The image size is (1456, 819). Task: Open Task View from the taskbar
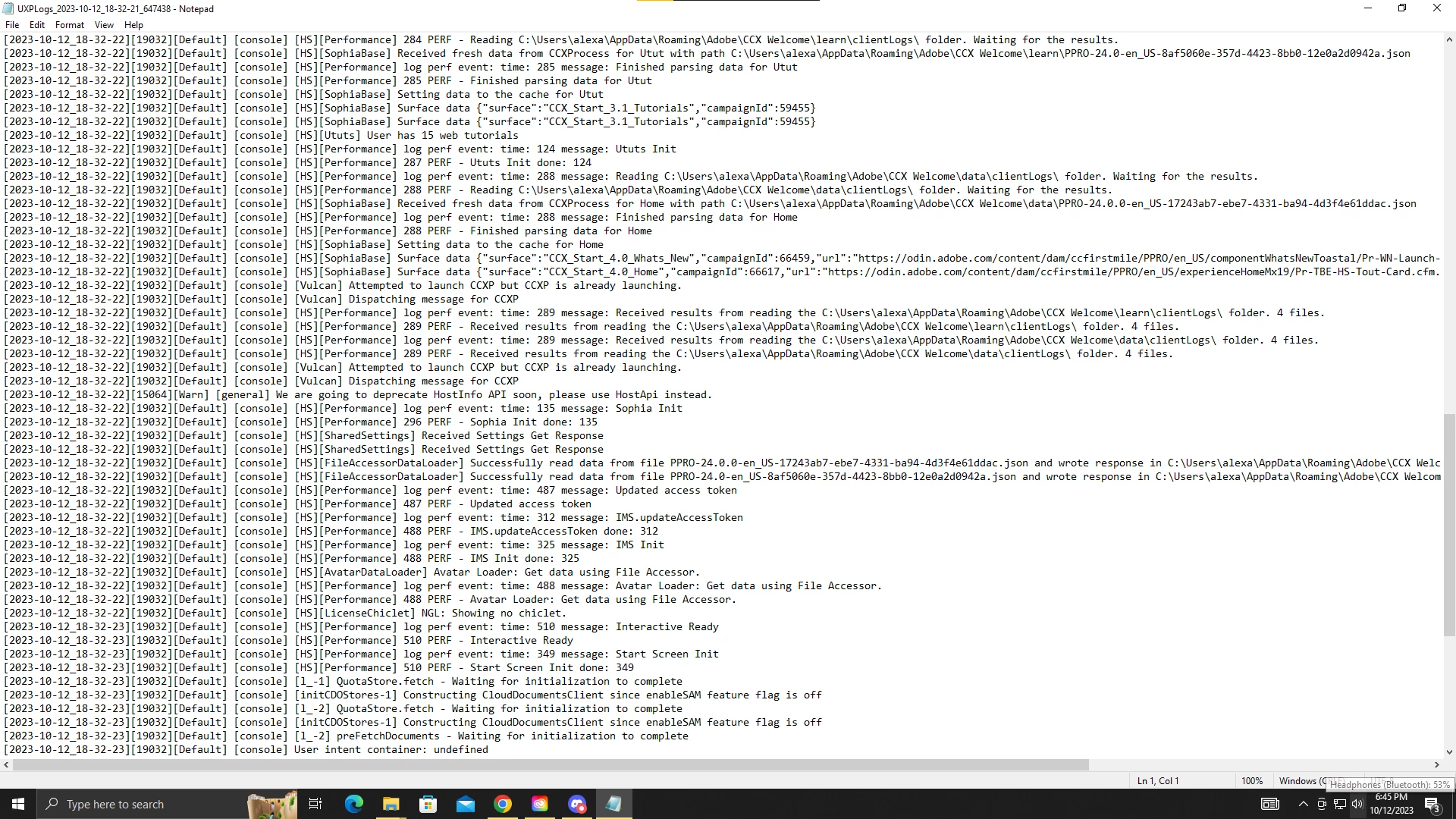pos(315,804)
